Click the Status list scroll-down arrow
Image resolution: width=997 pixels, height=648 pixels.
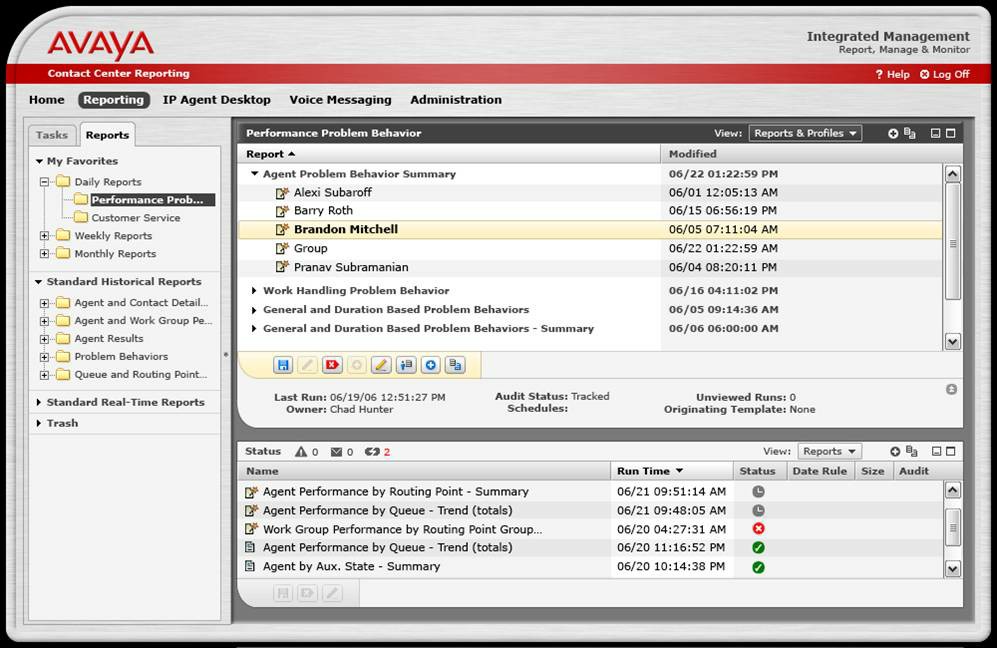point(952,569)
